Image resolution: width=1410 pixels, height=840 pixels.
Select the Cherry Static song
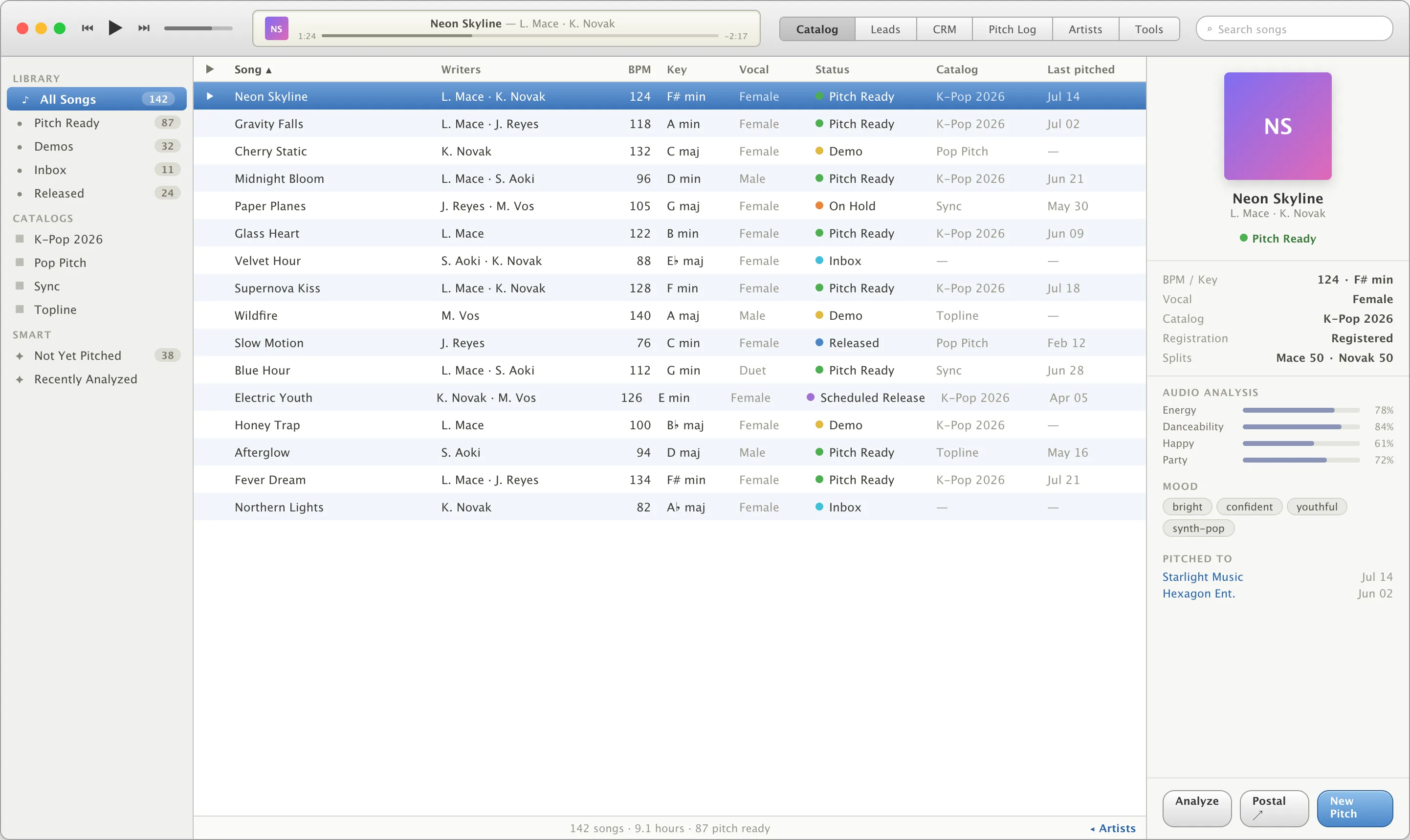[x=670, y=151]
